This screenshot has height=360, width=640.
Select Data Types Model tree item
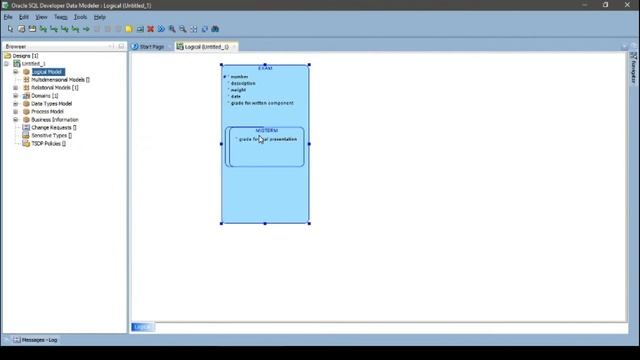pos(51,104)
